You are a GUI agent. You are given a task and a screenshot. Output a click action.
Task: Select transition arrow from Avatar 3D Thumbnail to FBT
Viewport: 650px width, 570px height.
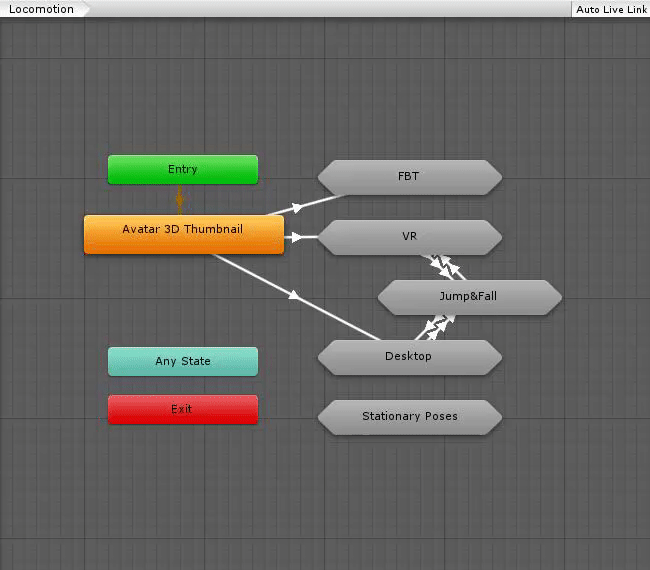(297, 207)
